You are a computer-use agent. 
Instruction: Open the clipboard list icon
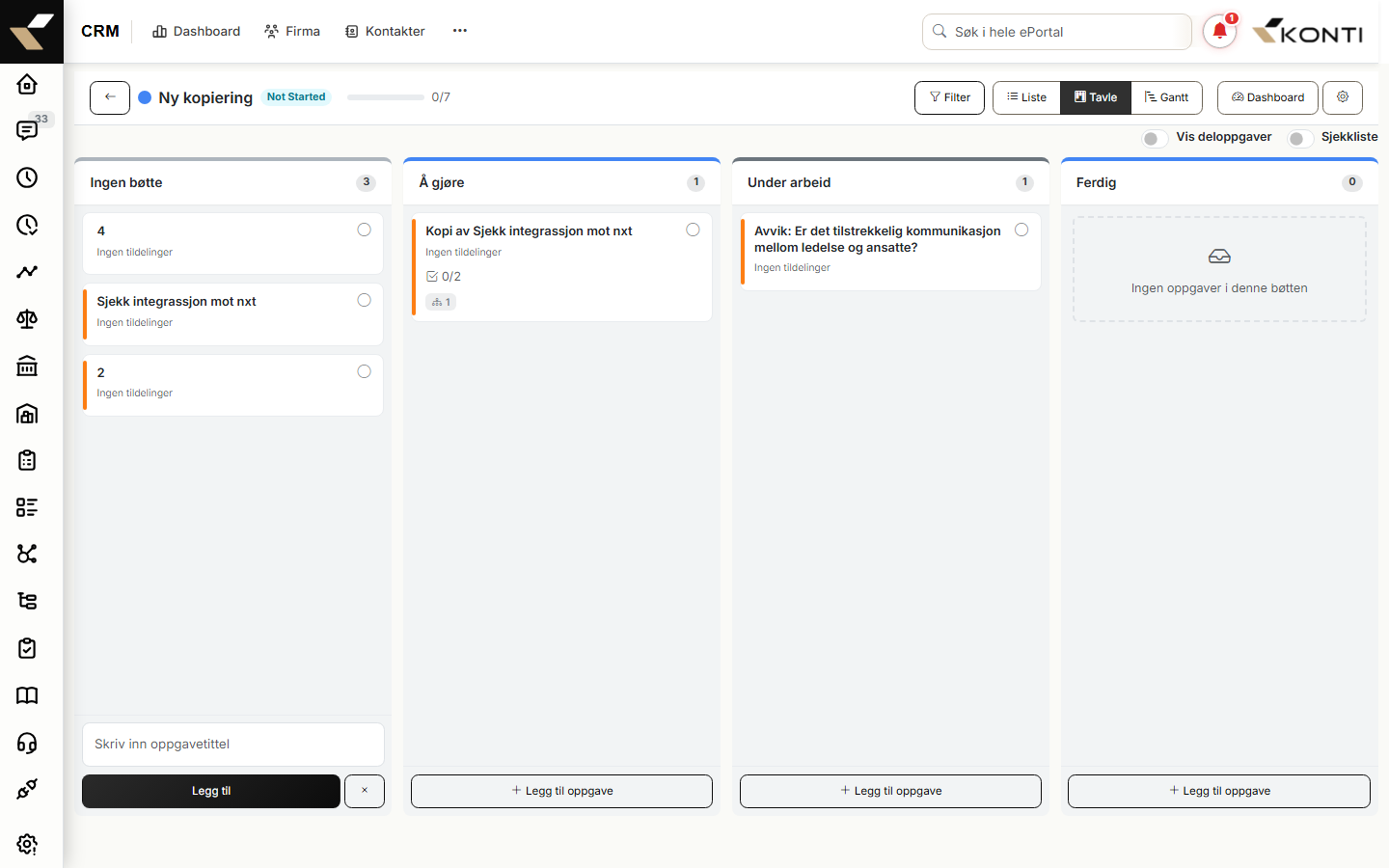pyautogui.click(x=27, y=460)
